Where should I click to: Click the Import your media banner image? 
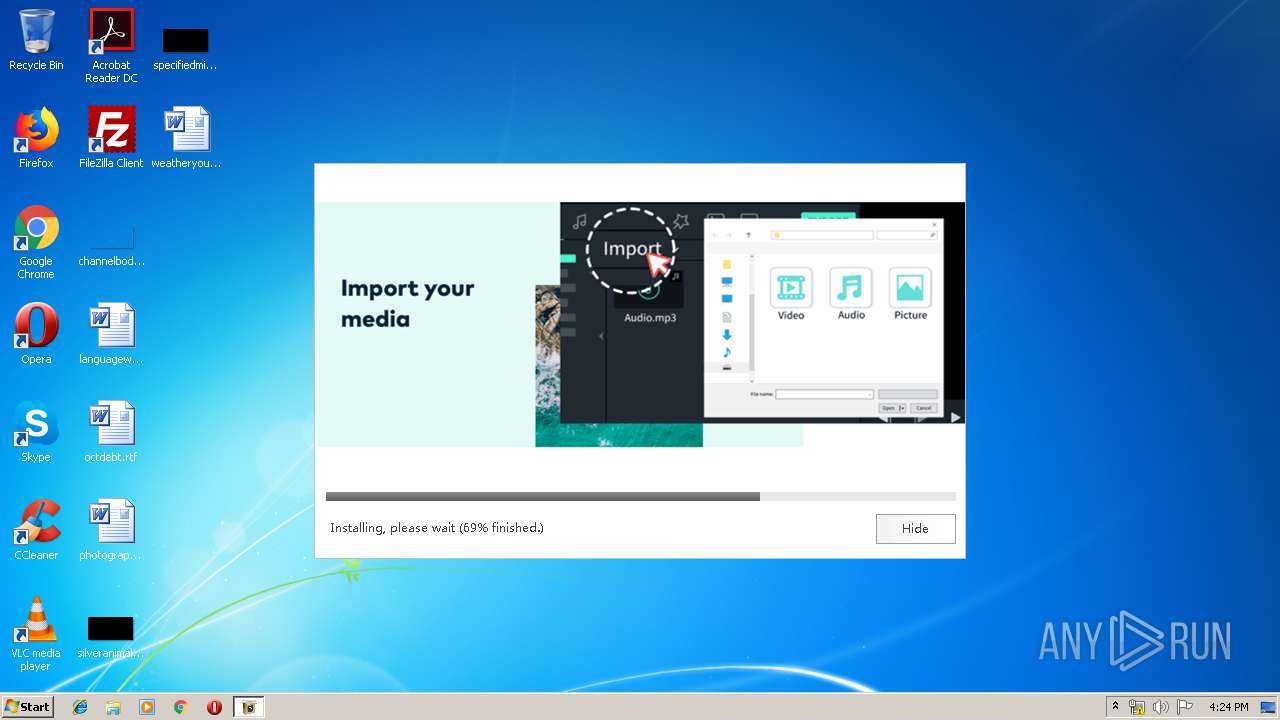coord(640,324)
